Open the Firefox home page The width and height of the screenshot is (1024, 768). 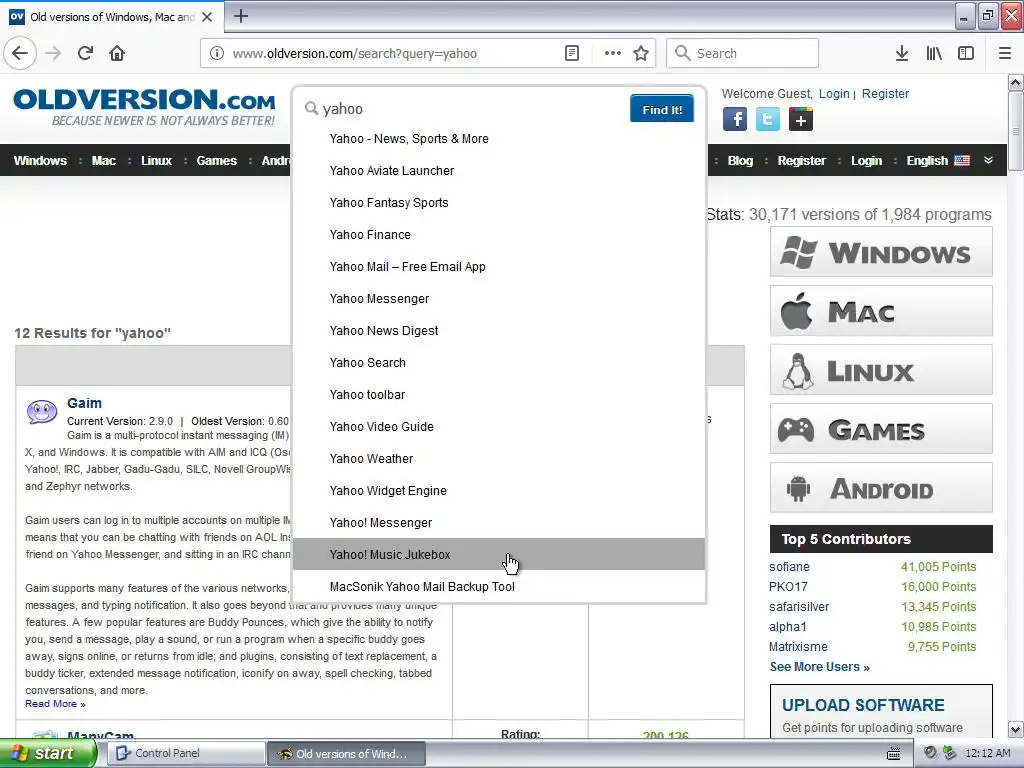117,53
